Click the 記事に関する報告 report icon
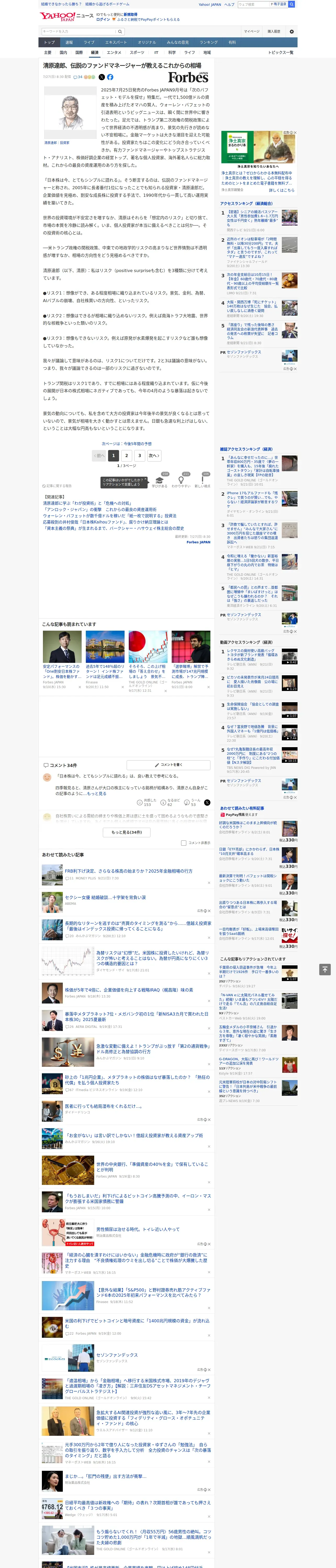Image resolution: width=336 pixels, height=1568 pixels. [57, 486]
